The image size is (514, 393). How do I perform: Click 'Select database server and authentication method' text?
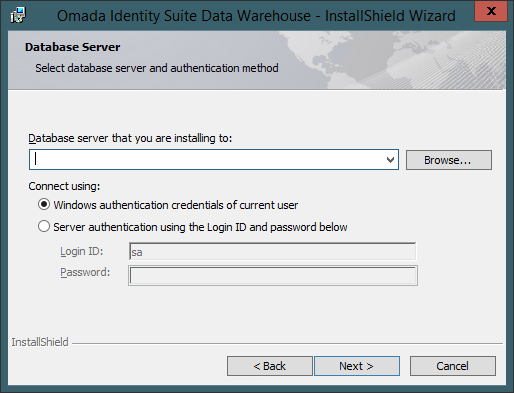(157, 68)
